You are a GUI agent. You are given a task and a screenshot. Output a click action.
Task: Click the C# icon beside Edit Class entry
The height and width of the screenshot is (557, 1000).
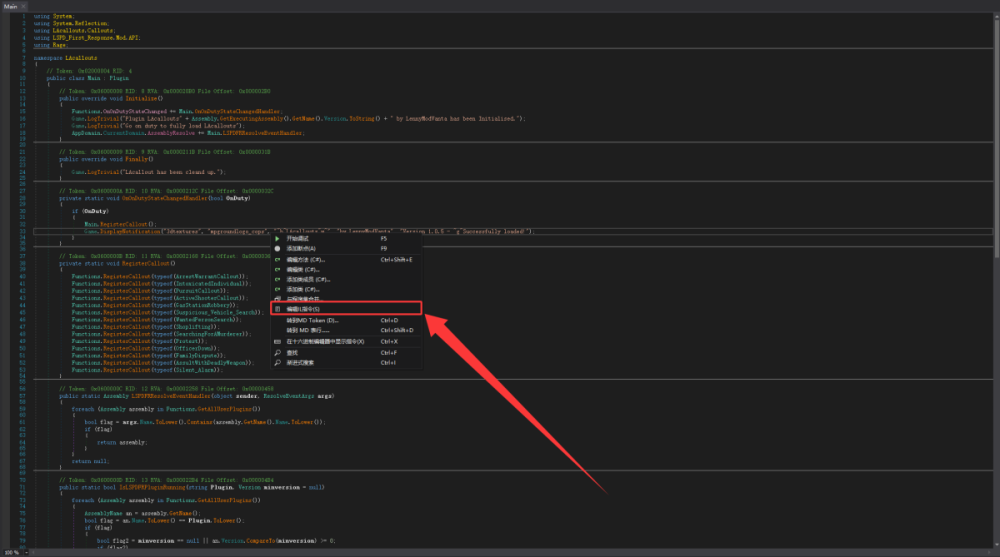coord(277,270)
